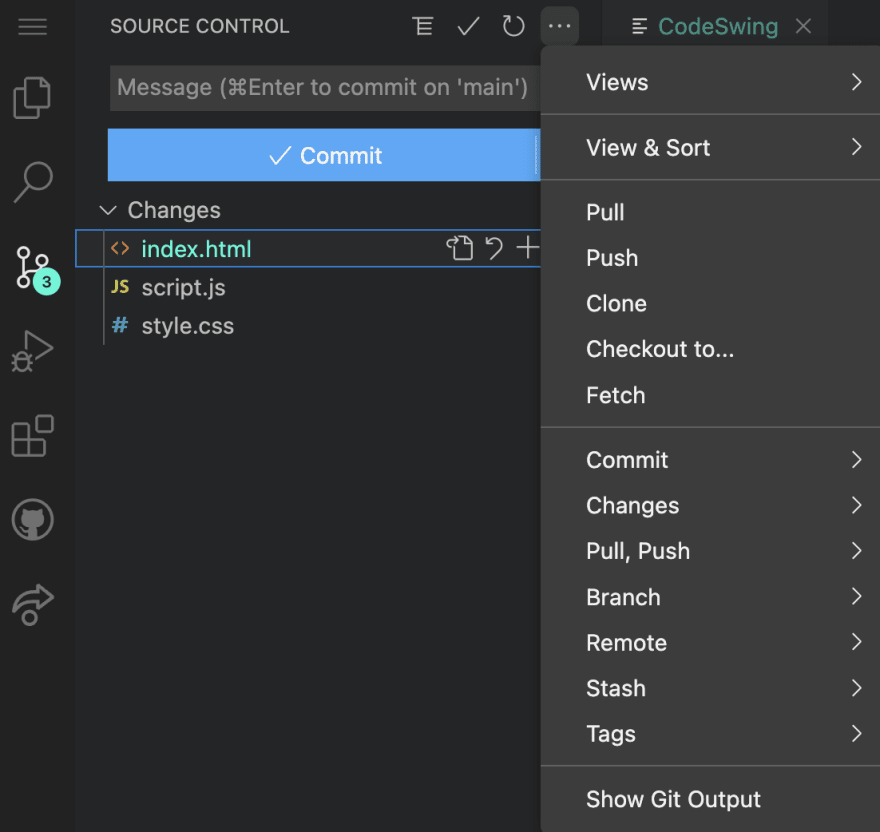The image size is (880, 832).
Task: Click the refresh icon in Source Control header
Action: (x=513, y=26)
